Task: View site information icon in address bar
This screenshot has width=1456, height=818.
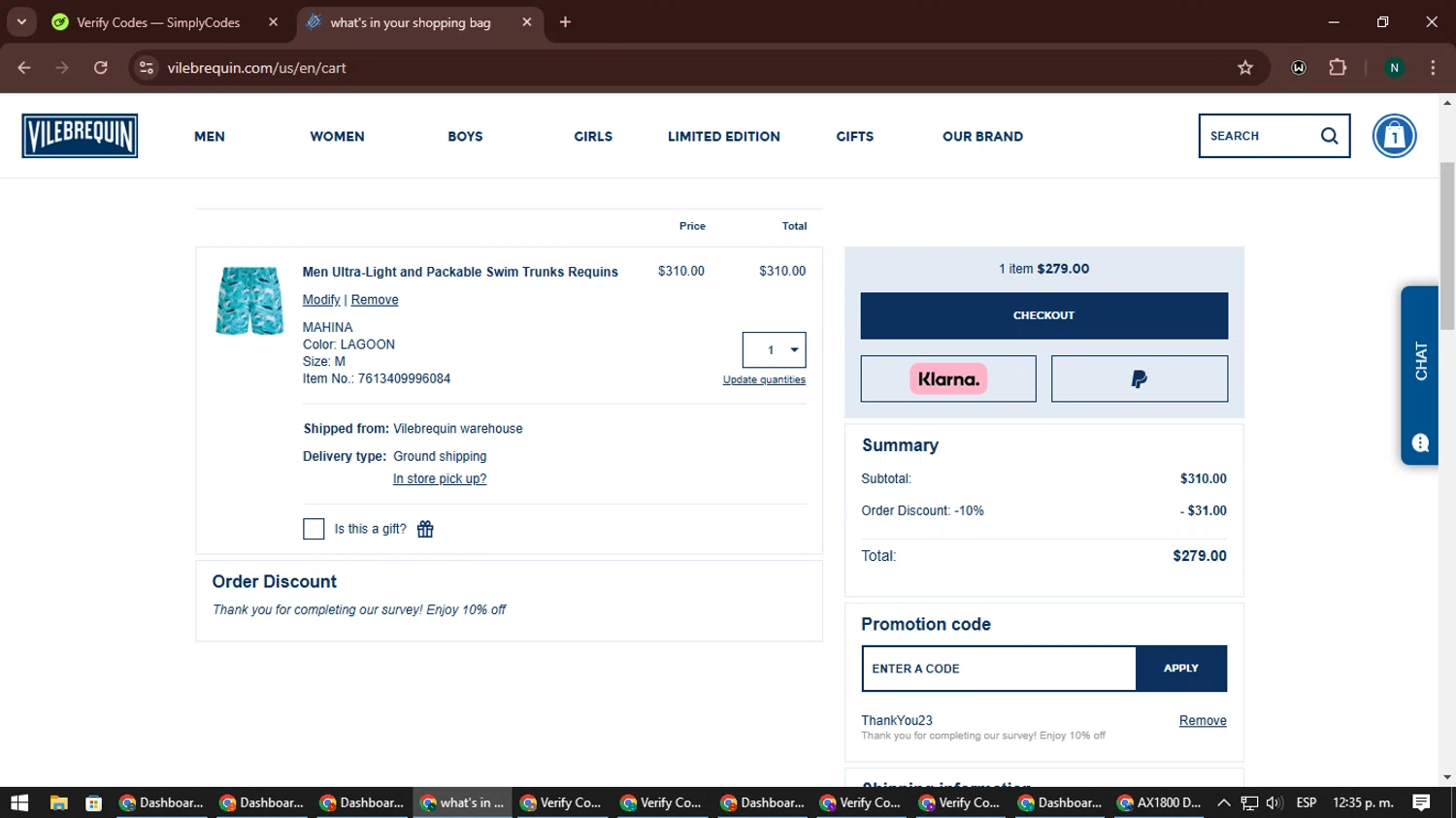Action: 147,68
